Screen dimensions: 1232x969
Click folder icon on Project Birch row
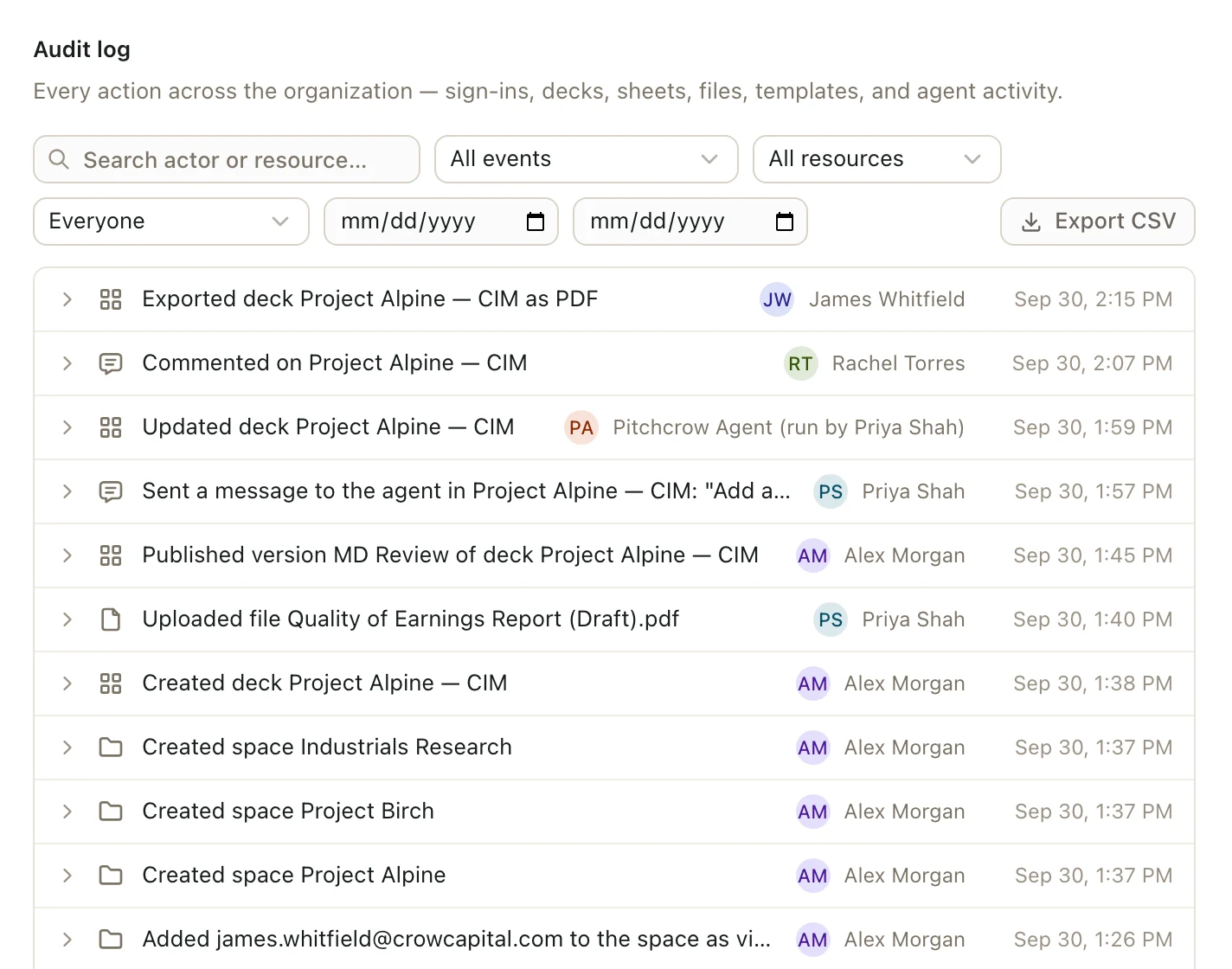pyautogui.click(x=111, y=812)
